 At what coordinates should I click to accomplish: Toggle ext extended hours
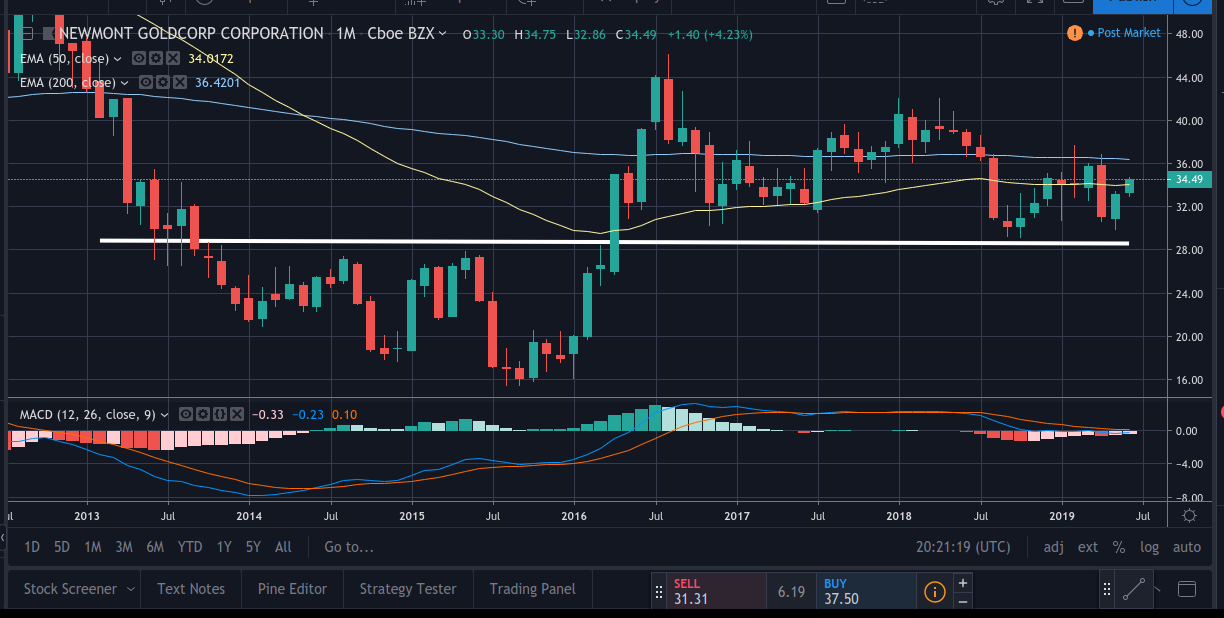tap(1088, 547)
